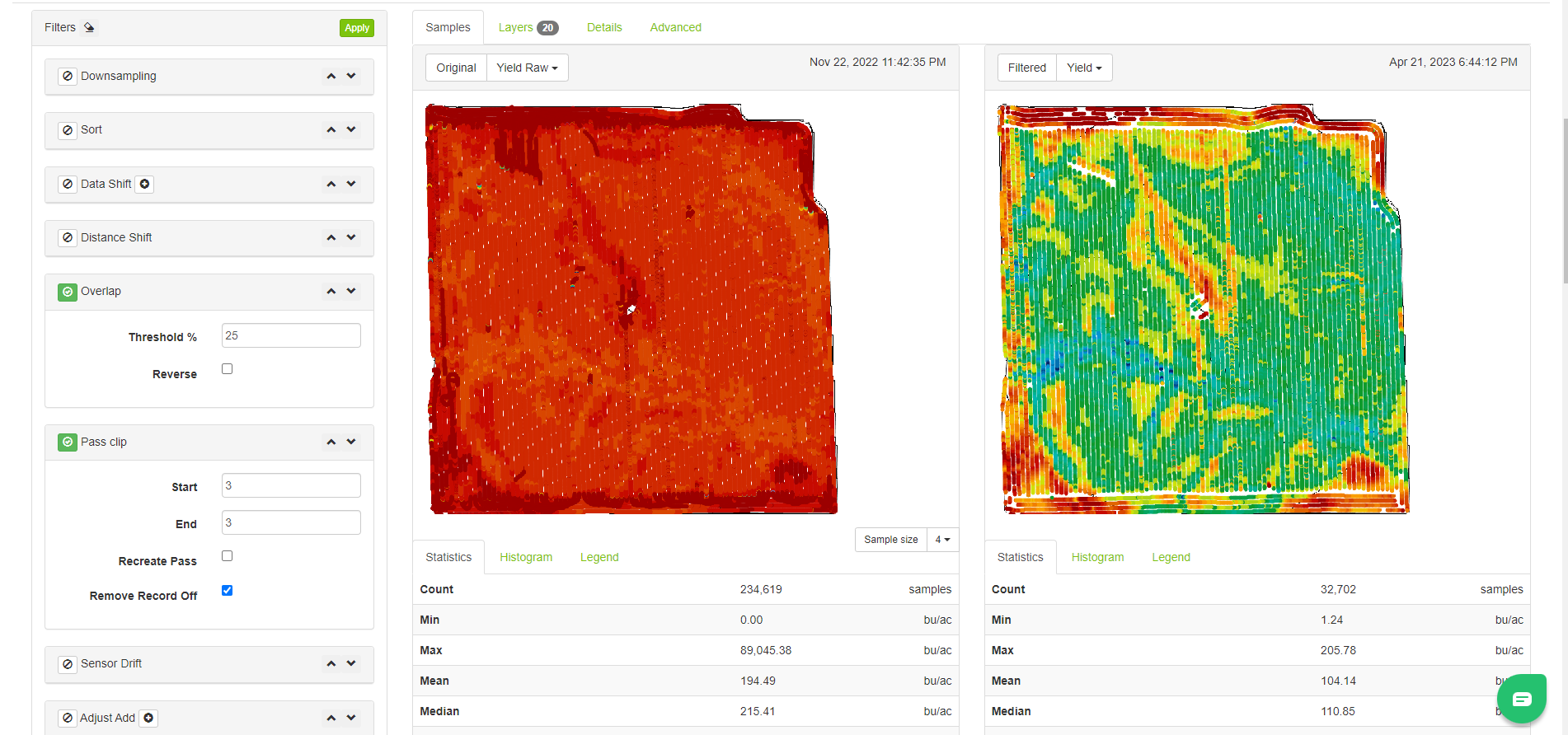Click the Pass clip End input field
Image resolution: width=1568 pixels, height=735 pixels.
tap(291, 522)
